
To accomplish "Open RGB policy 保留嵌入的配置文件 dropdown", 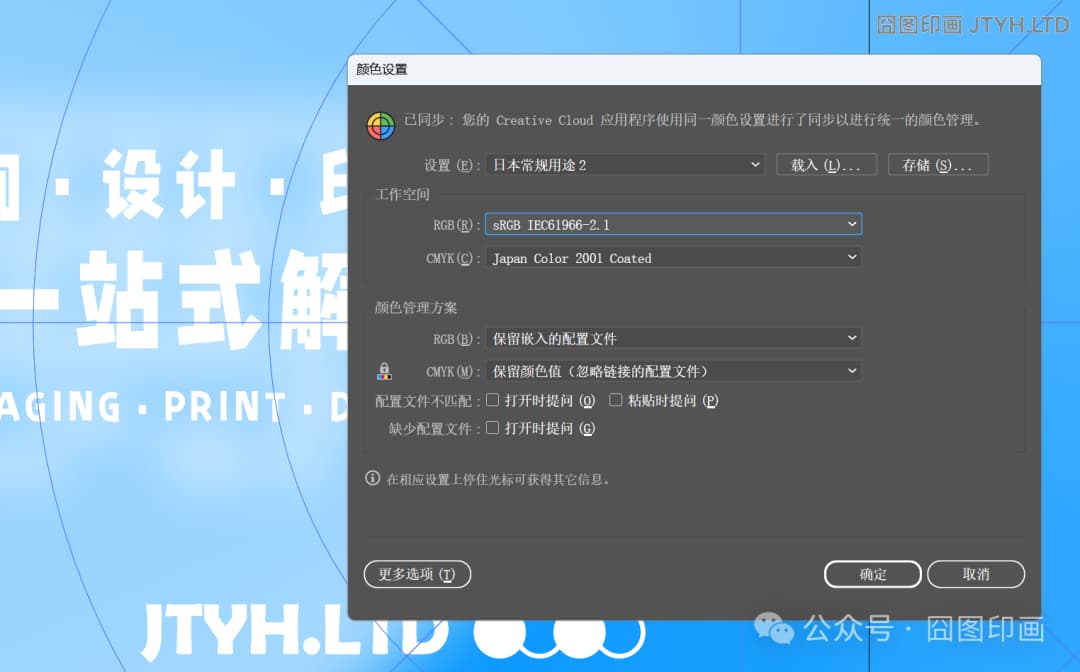I will pos(674,338).
